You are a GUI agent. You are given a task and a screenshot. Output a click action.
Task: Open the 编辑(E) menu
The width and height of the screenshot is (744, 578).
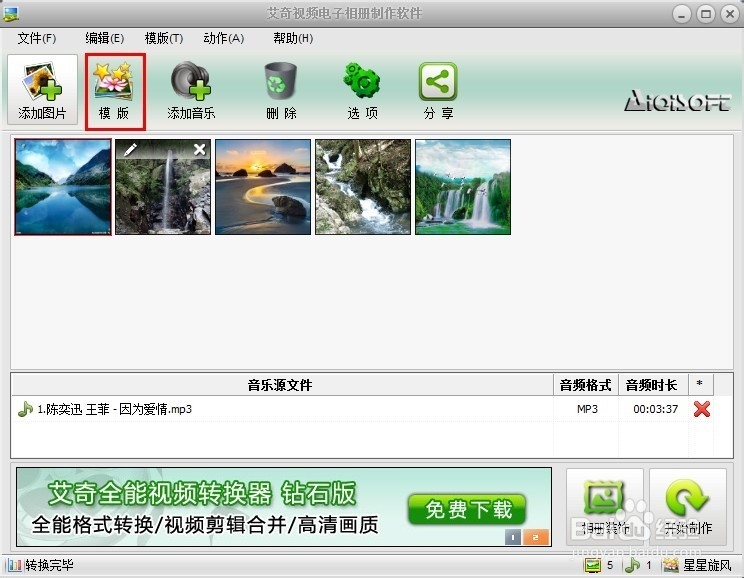coord(104,38)
